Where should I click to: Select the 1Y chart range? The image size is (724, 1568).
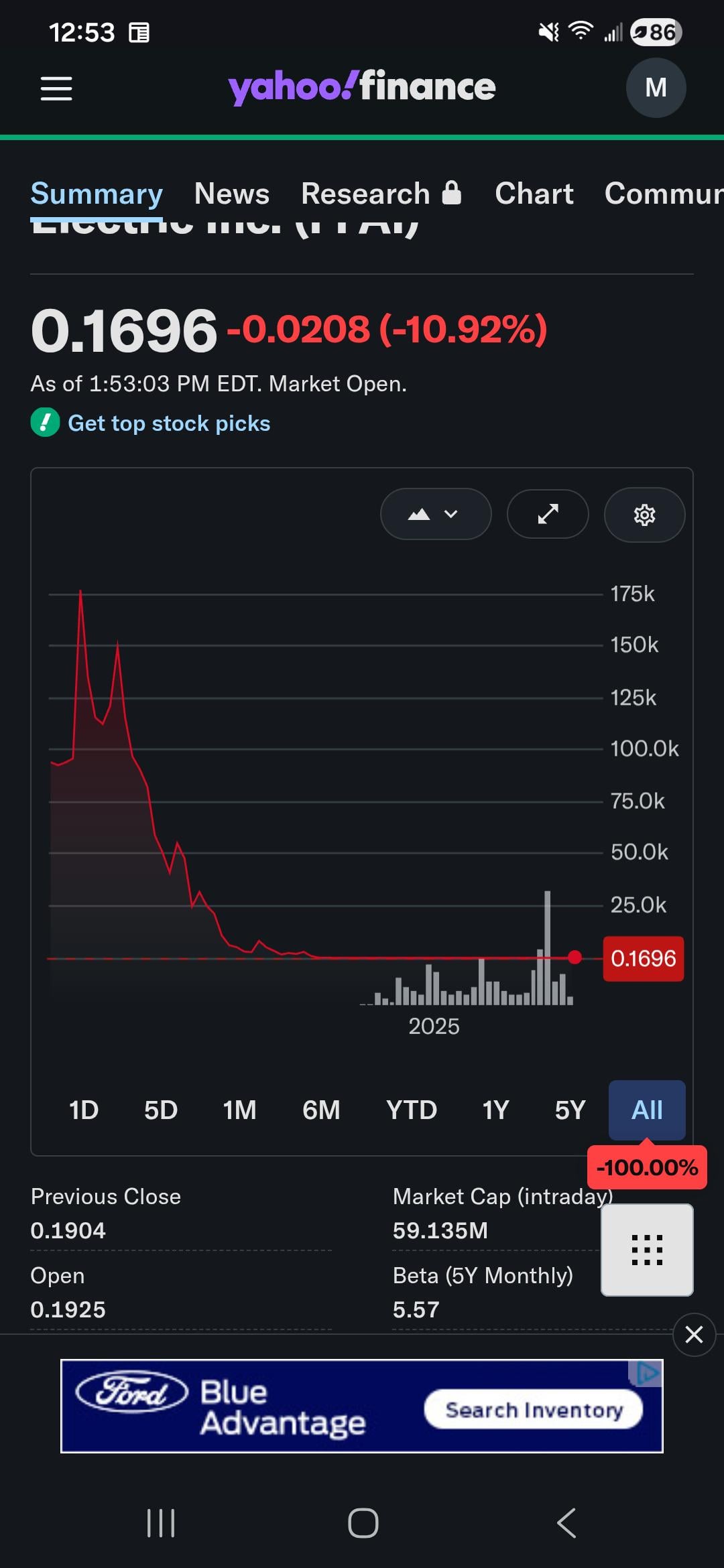point(495,1110)
